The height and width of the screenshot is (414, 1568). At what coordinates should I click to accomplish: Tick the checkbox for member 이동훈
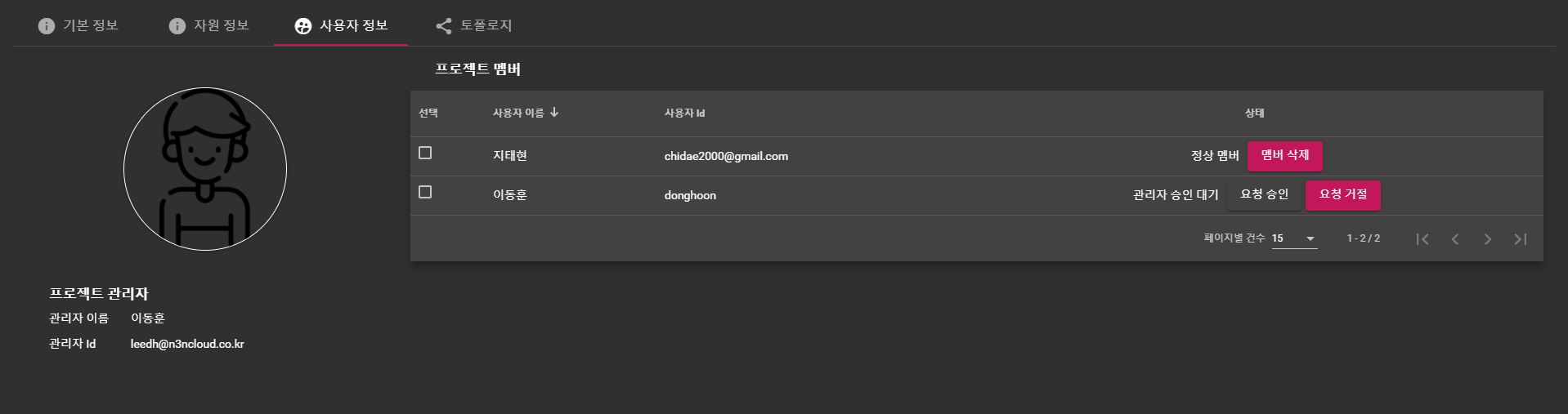[x=425, y=192]
